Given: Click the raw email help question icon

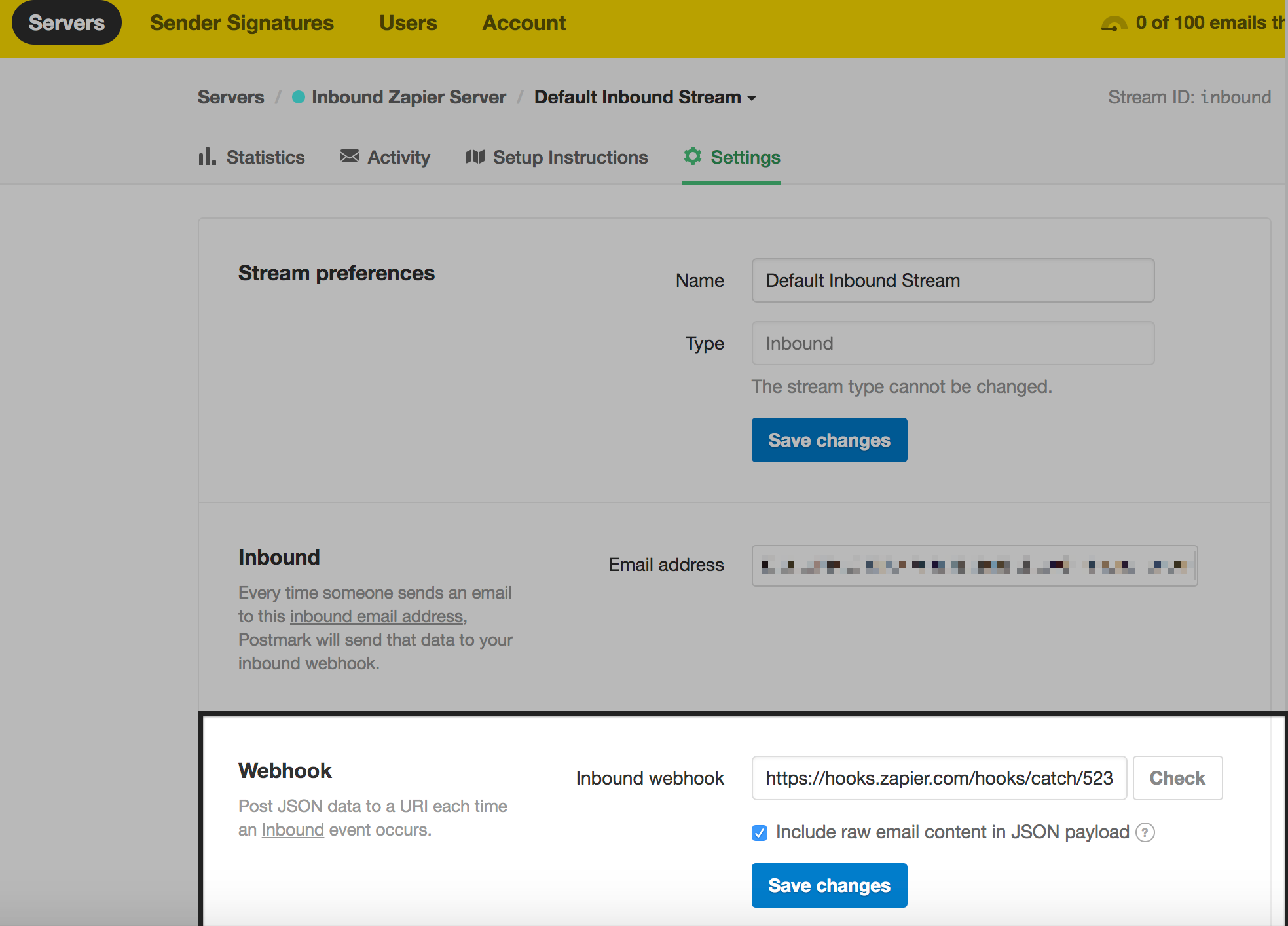Looking at the screenshot, I should [1145, 832].
